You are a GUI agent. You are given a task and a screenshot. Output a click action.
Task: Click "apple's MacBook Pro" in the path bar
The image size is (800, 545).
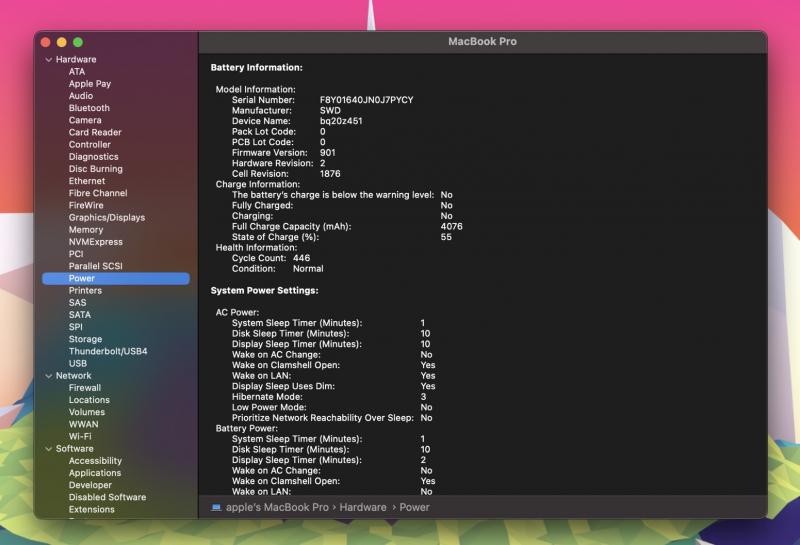point(277,508)
